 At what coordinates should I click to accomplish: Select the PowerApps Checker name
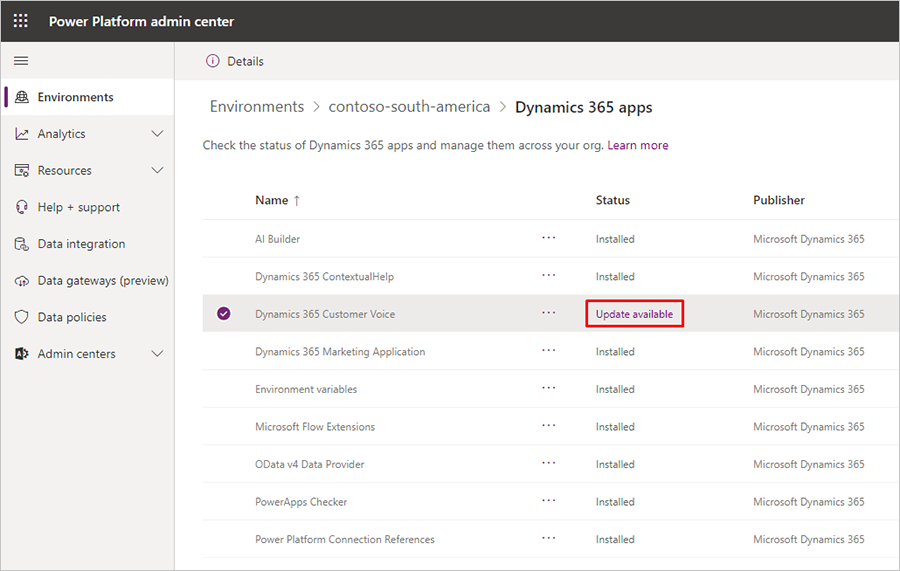coord(301,502)
